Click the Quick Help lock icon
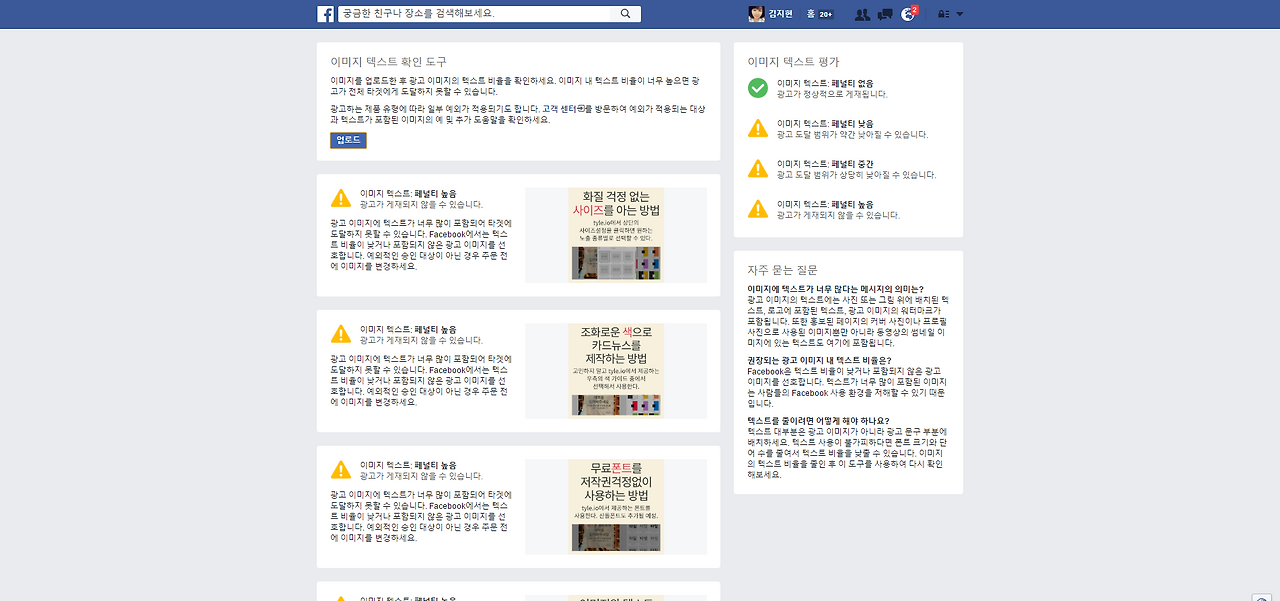The width and height of the screenshot is (1280, 601). coord(941,13)
